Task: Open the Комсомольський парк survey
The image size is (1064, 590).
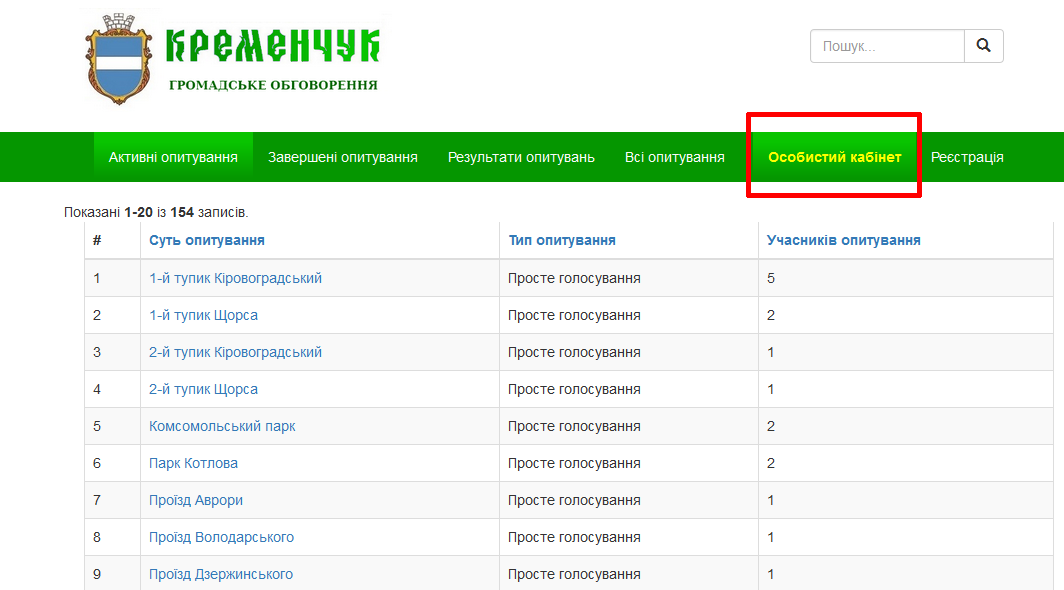Action: click(222, 426)
